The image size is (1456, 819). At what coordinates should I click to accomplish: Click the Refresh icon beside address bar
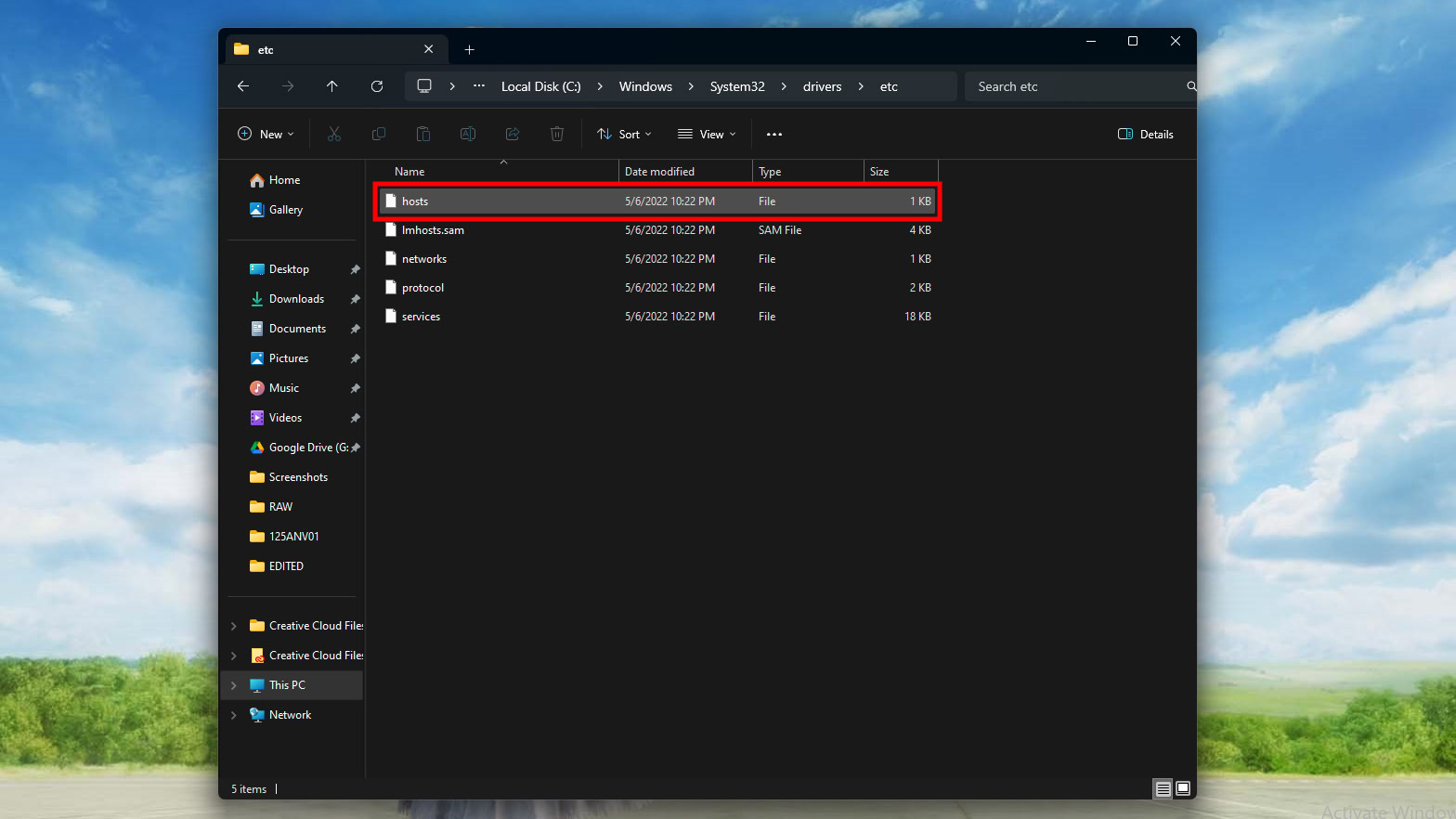tap(377, 86)
